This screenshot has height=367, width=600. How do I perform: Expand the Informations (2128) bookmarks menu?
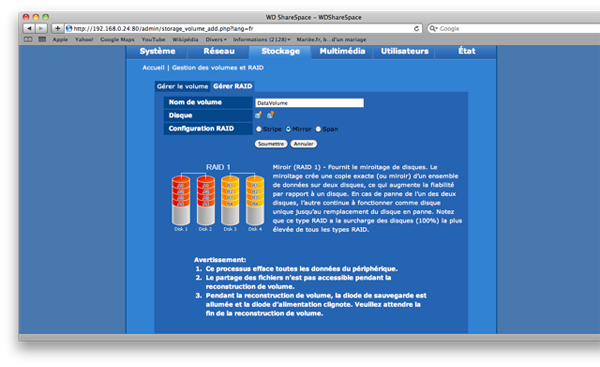point(262,39)
